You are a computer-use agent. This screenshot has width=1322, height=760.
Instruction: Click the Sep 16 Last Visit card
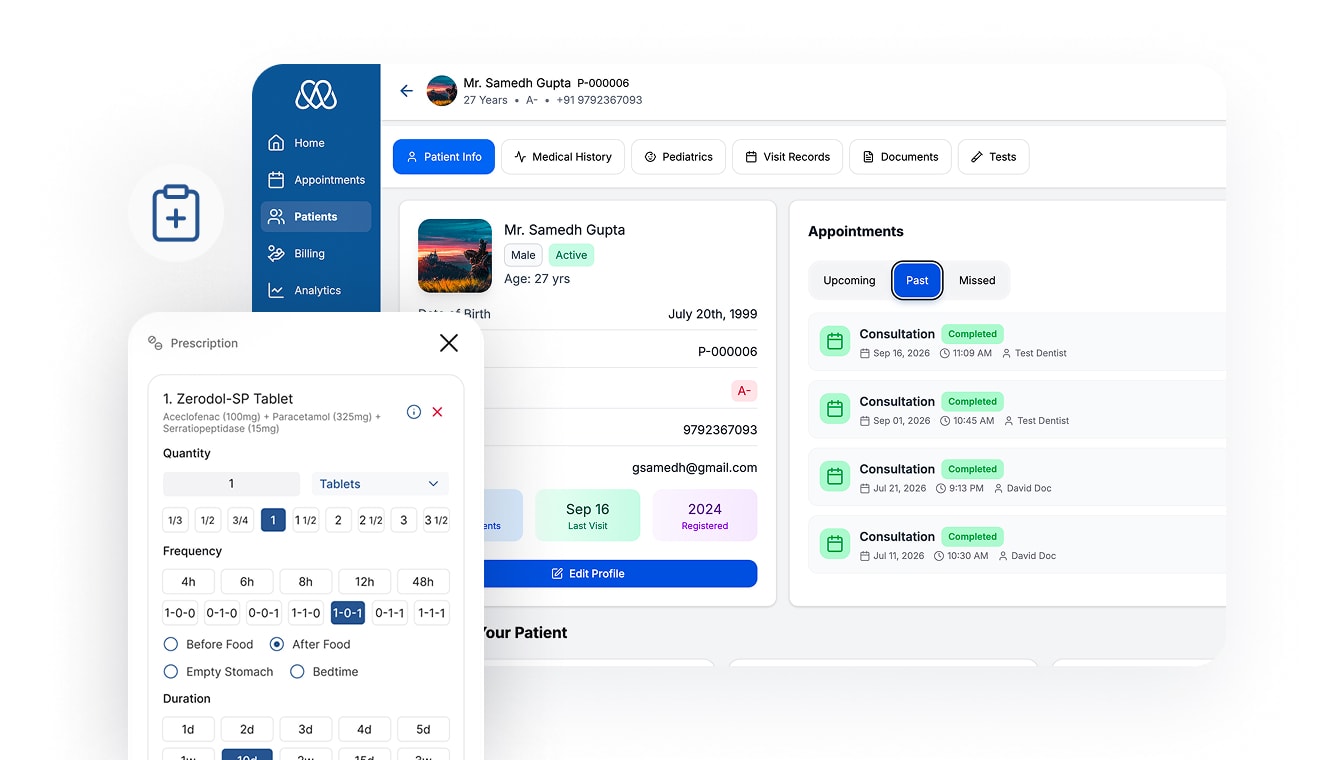[x=588, y=516]
